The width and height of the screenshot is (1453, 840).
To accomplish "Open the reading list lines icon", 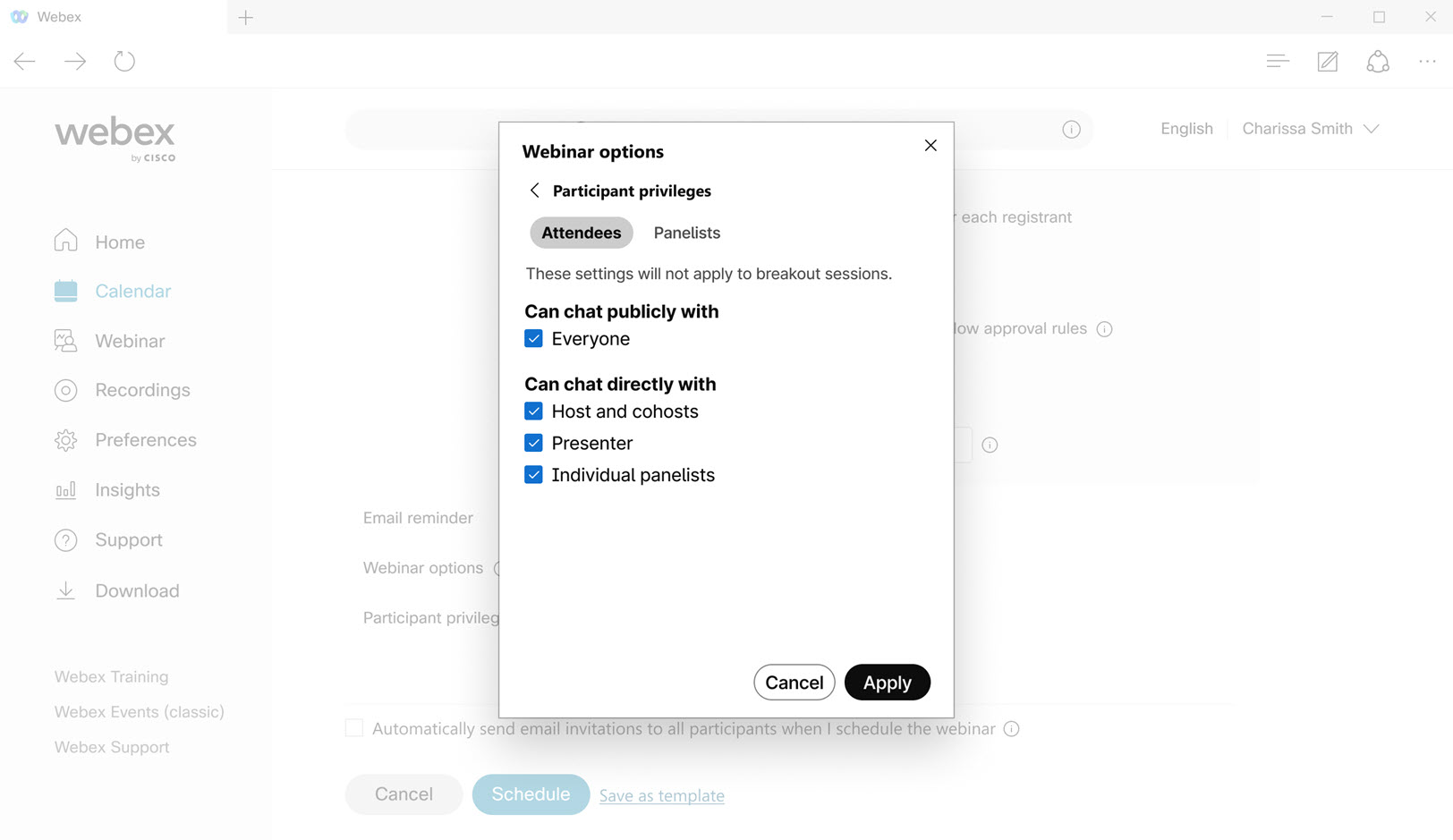I will (1278, 61).
